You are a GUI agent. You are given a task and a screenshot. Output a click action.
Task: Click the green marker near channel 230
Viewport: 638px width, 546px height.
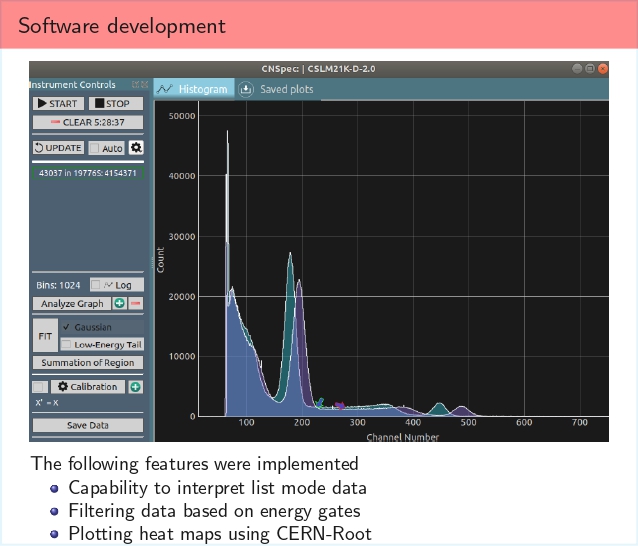pos(319,403)
